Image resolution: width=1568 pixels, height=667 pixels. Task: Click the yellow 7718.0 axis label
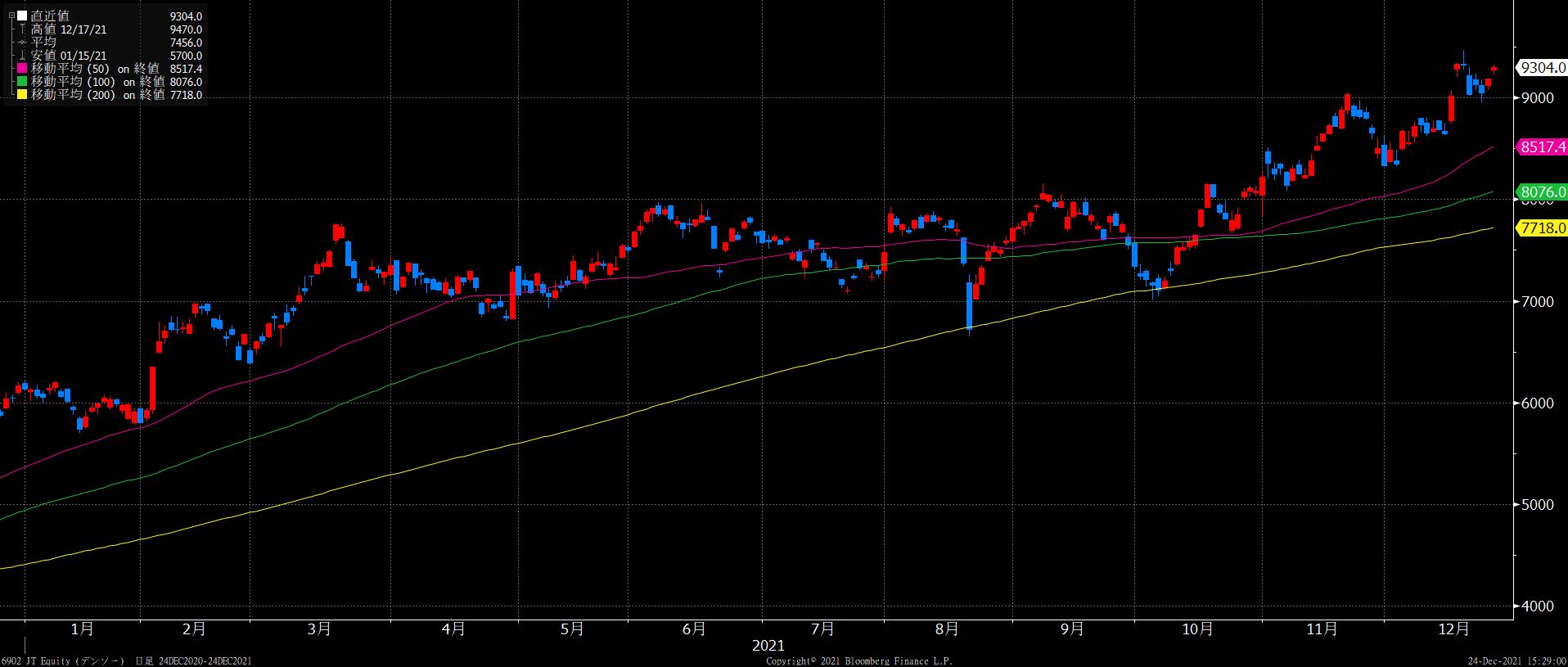pyautogui.click(x=1542, y=228)
